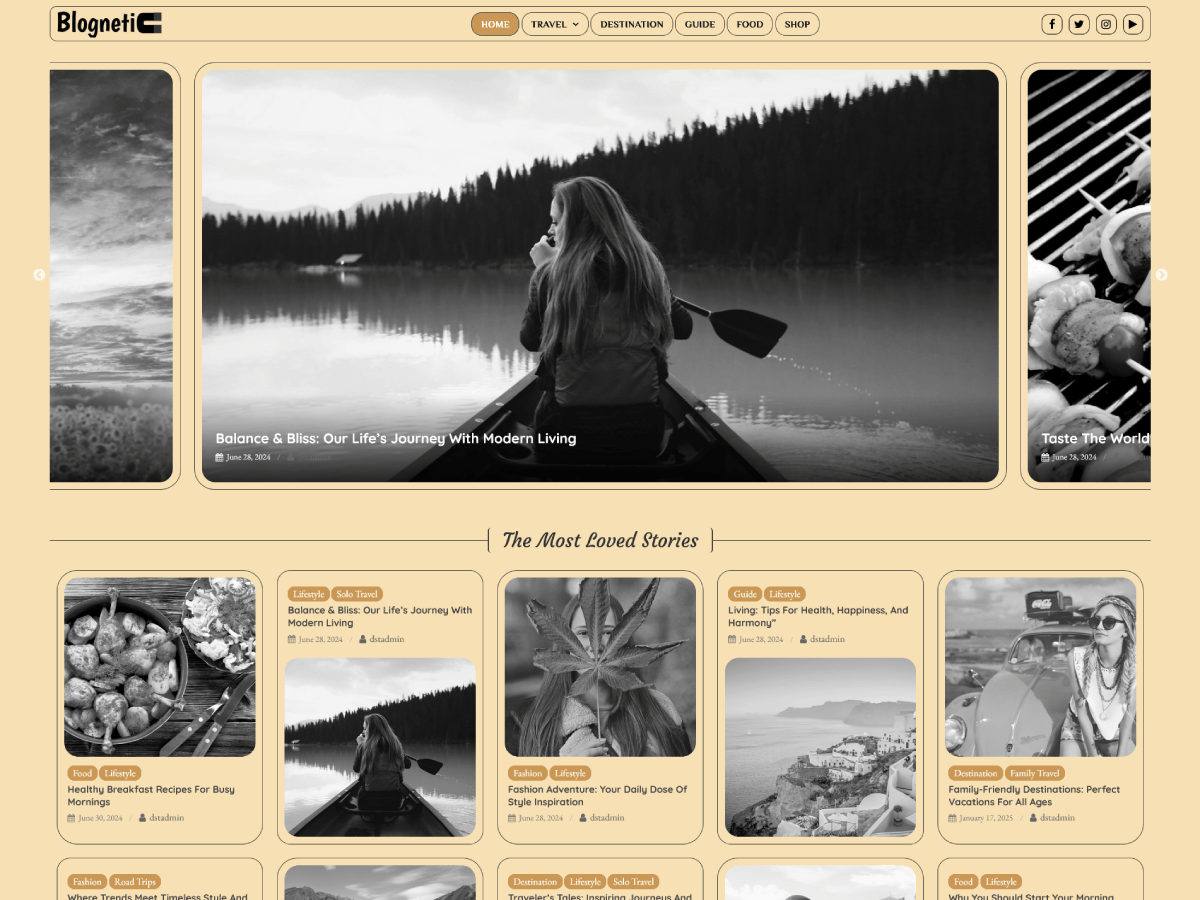Click the Food category pill on breakfast post
The width and height of the screenshot is (1200, 900).
pos(83,772)
